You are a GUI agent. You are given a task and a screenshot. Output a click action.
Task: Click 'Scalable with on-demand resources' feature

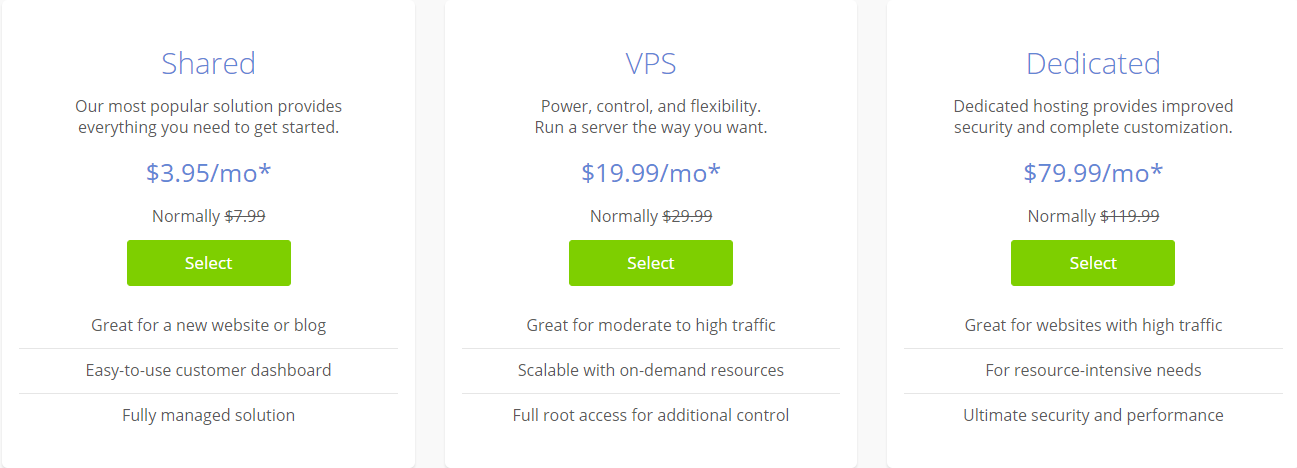(650, 370)
